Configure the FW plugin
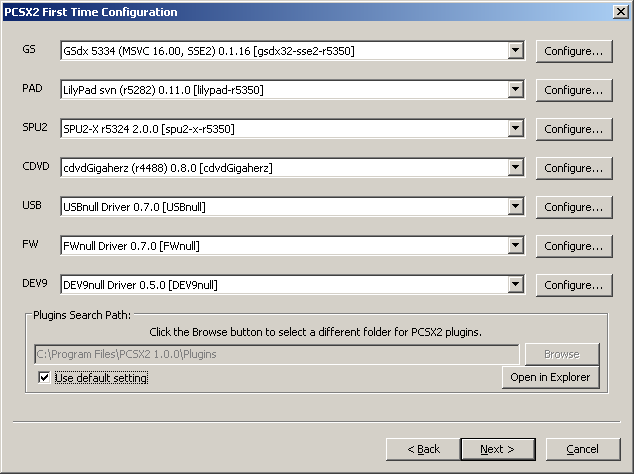634x474 pixels. point(574,246)
